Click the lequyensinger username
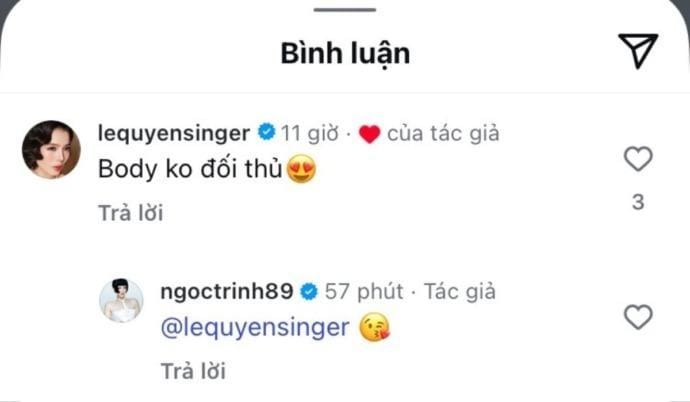The image size is (690, 402). point(175,133)
